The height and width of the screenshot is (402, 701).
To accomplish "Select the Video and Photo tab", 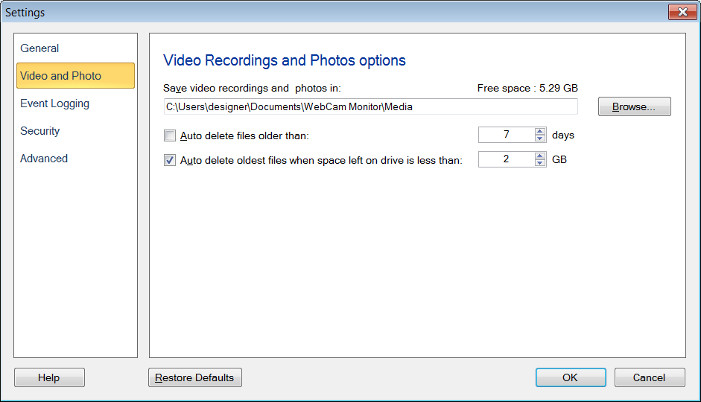I will (60, 76).
